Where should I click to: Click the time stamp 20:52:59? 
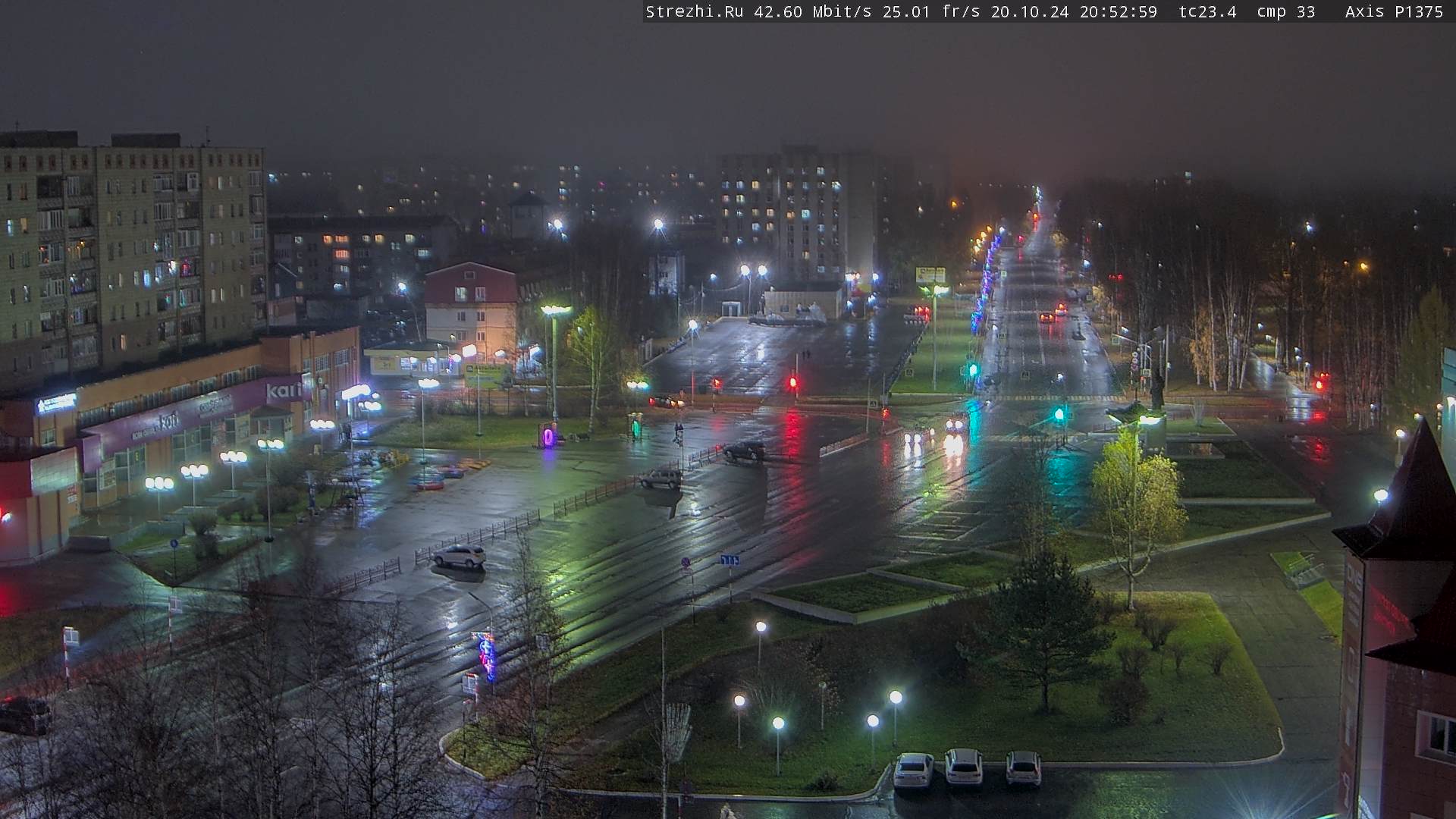coord(1119,11)
